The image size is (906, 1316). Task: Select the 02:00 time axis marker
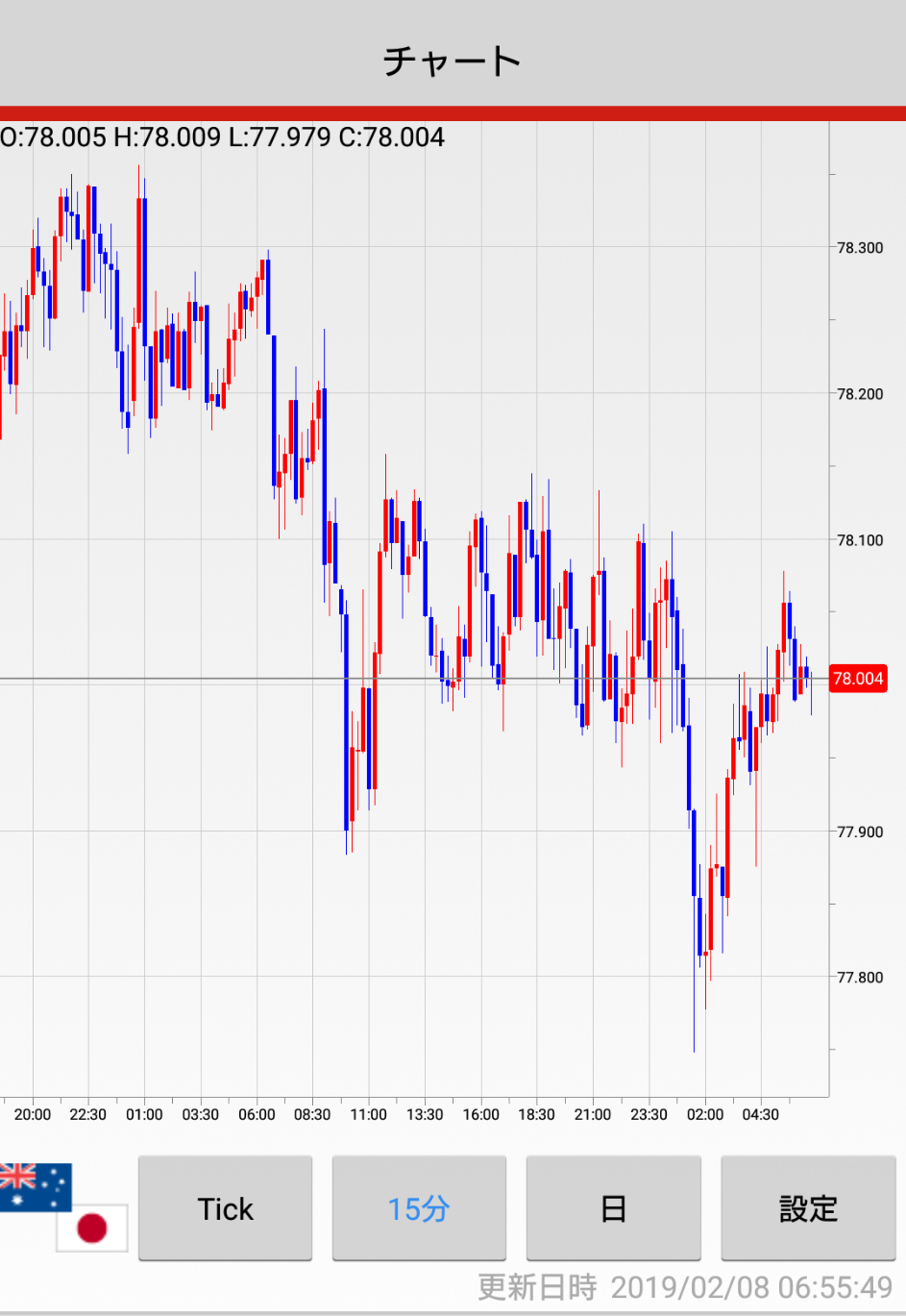[x=704, y=1115]
